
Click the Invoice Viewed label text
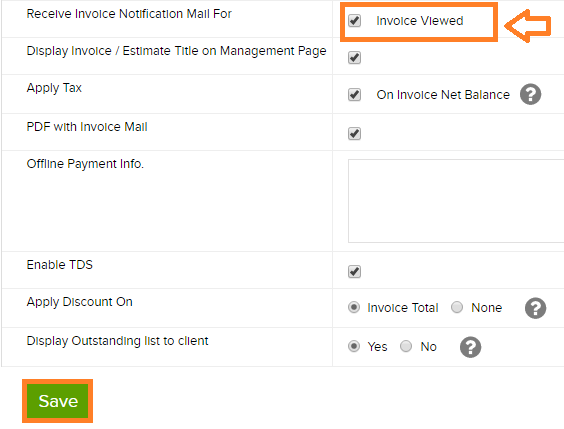click(419, 21)
